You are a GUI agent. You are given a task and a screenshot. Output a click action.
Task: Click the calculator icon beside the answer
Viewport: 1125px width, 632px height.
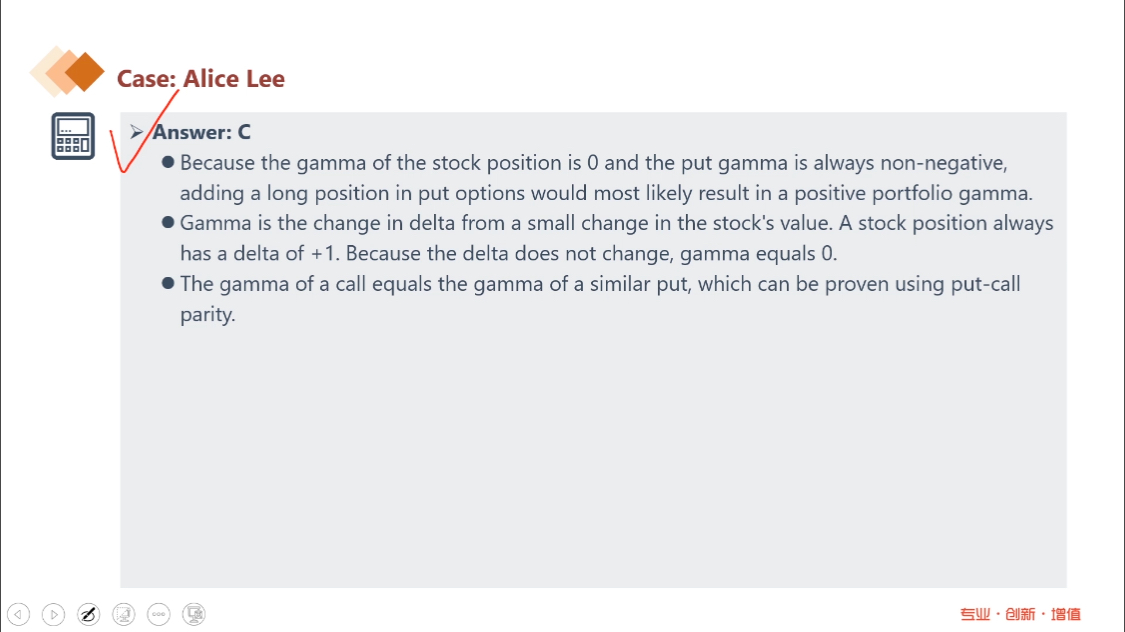point(73,136)
